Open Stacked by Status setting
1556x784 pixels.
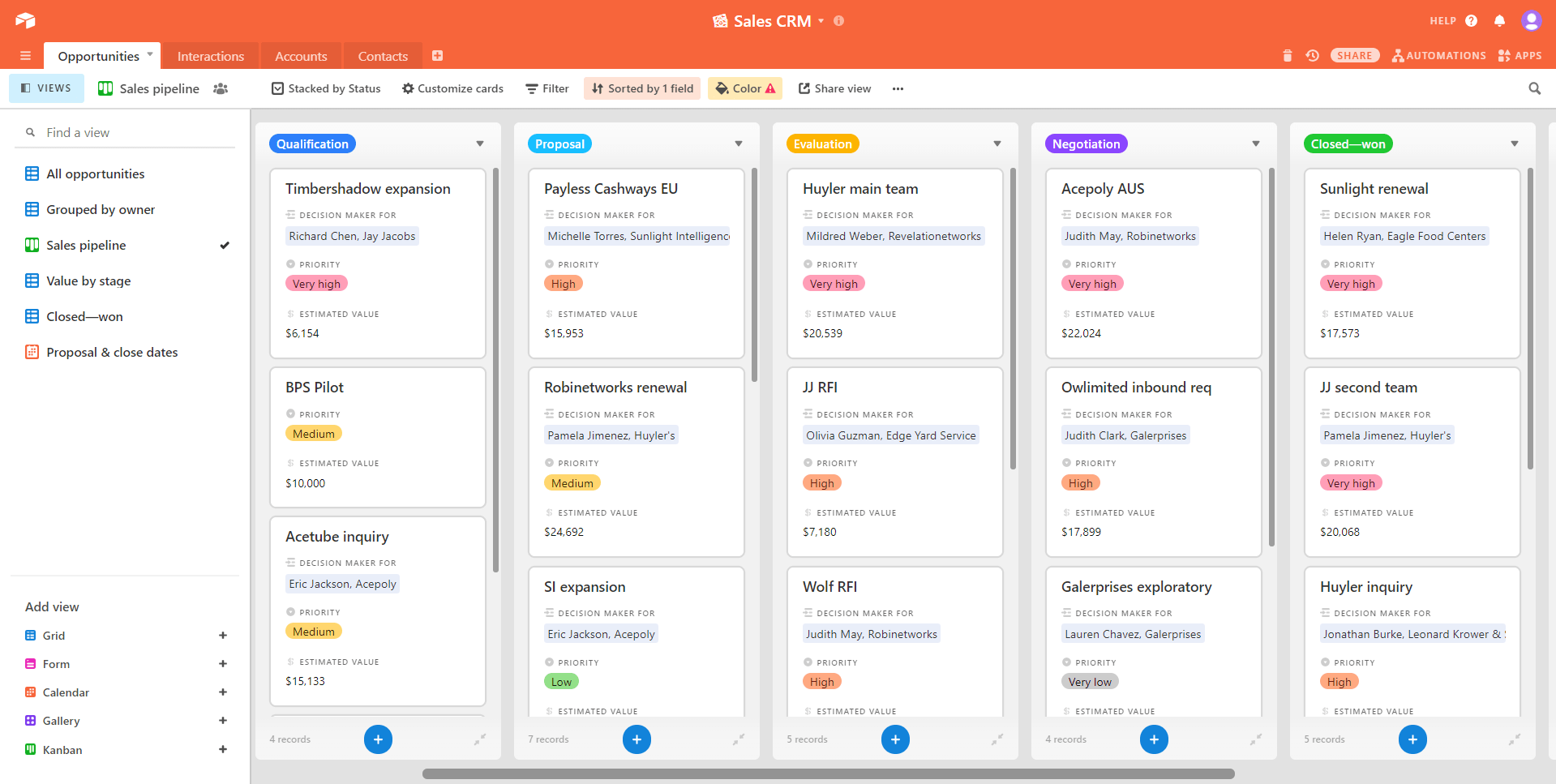326,88
